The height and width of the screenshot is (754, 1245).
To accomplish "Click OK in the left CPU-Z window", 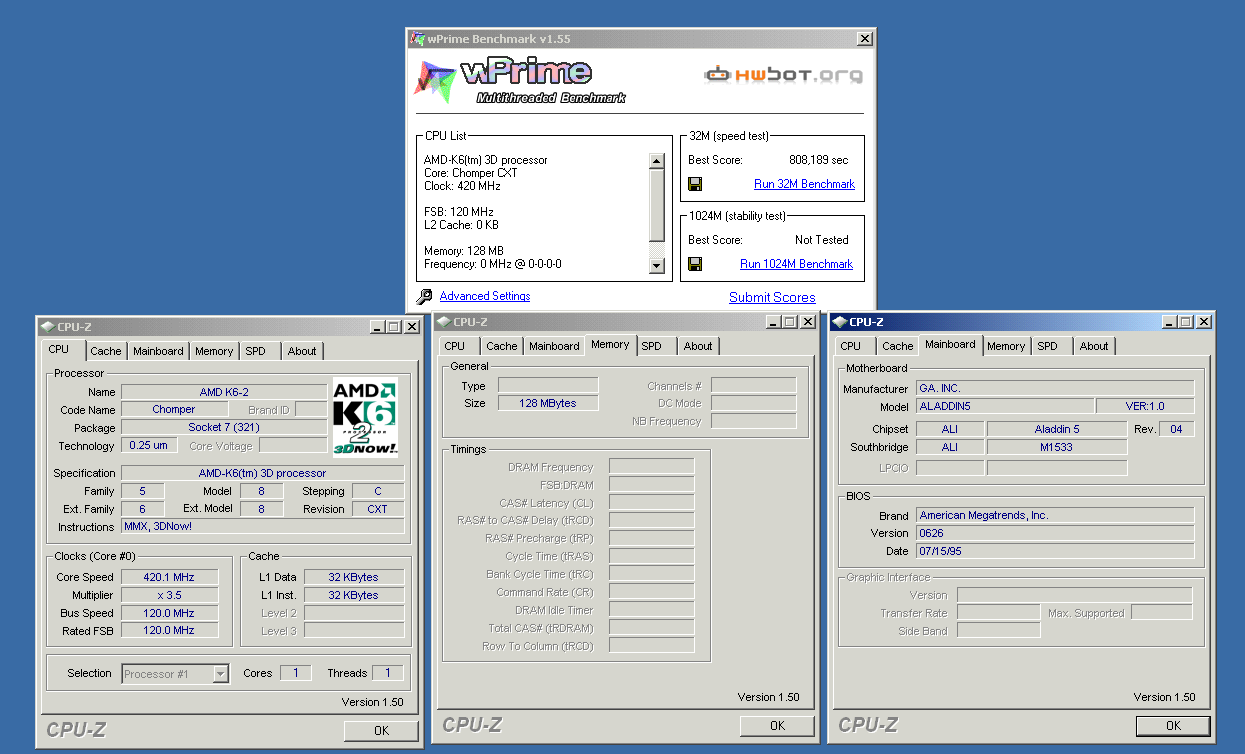I will (x=381, y=731).
